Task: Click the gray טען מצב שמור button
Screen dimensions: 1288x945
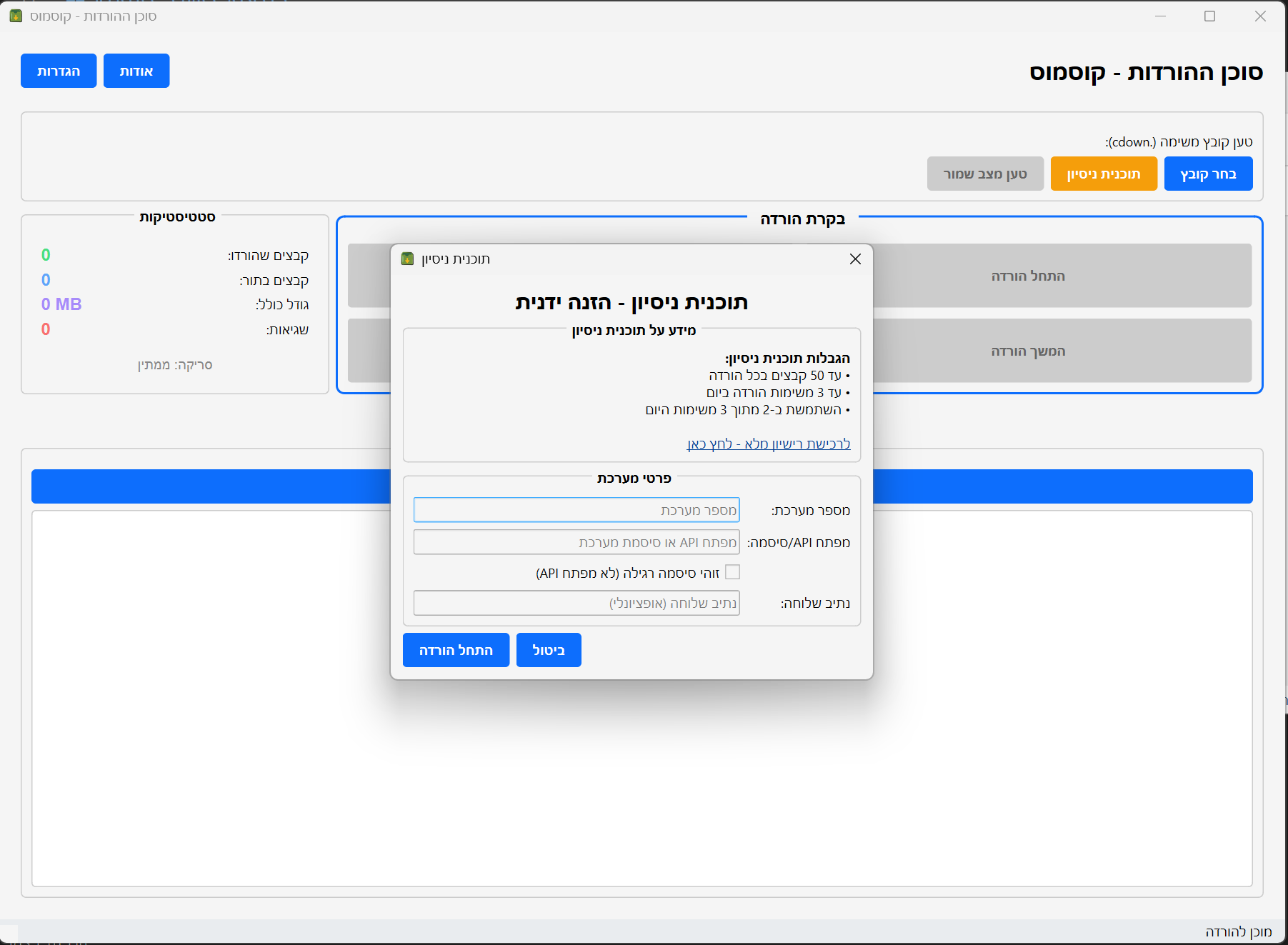Action: [x=984, y=174]
